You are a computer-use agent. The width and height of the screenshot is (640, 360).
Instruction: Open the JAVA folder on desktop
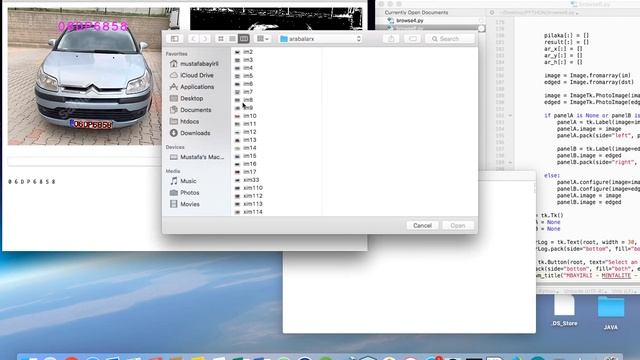[x=611, y=313]
